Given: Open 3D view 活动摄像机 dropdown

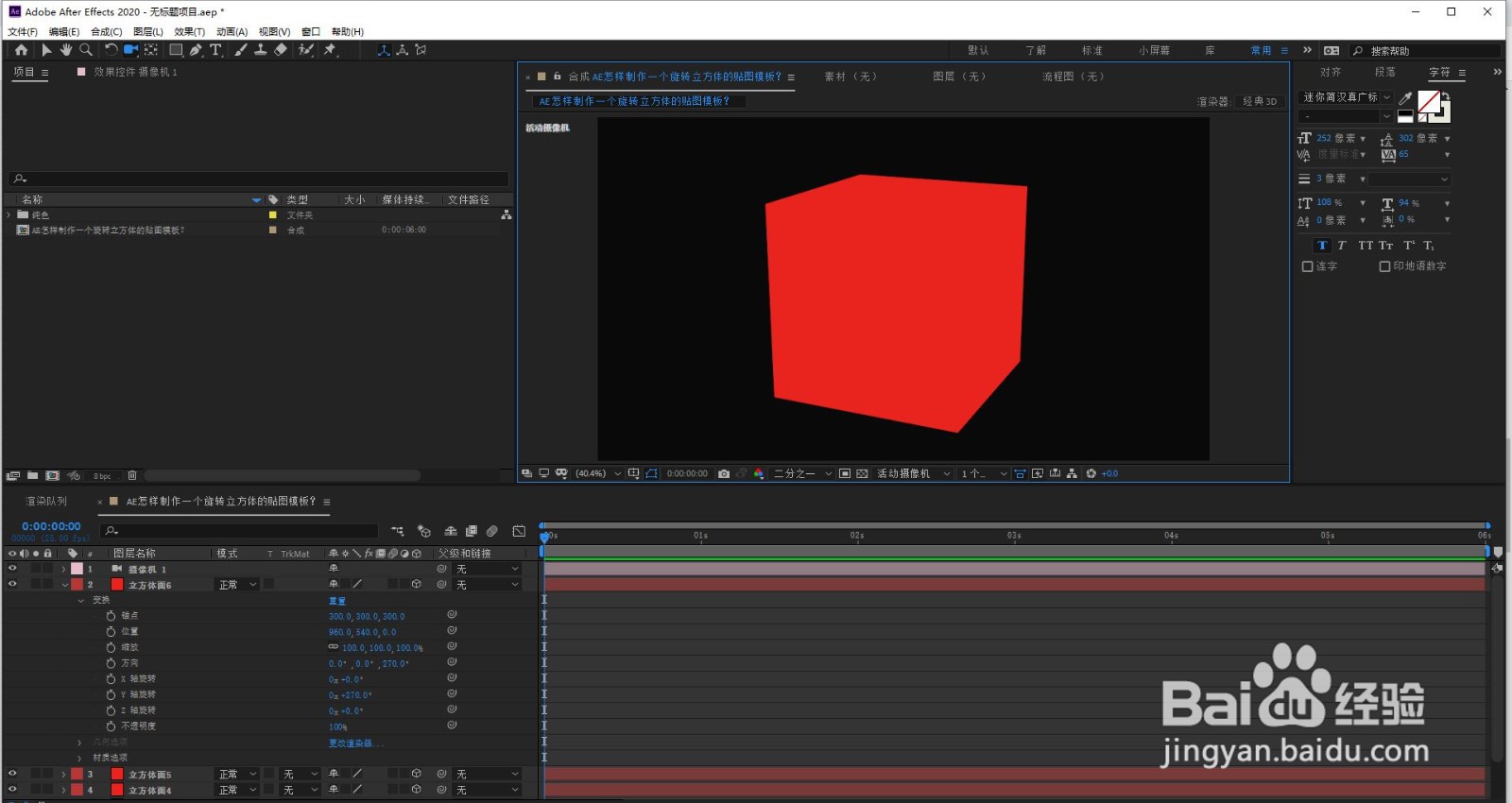Looking at the screenshot, I should point(913,474).
